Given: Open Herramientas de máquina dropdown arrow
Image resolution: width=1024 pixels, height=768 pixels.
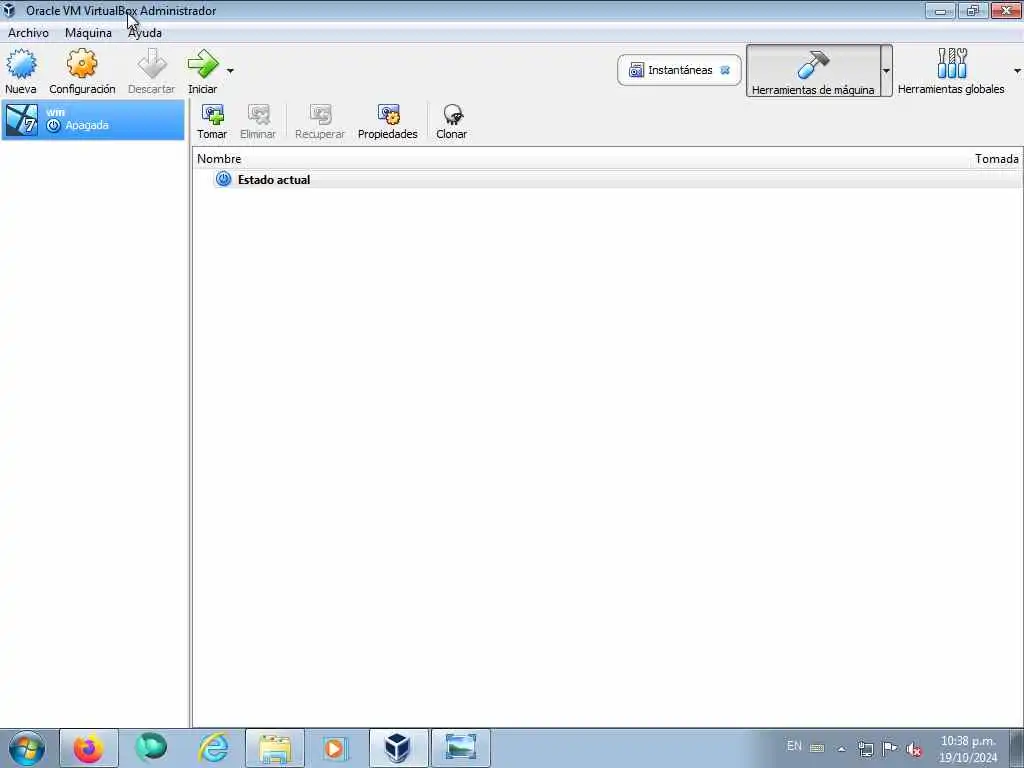Looking at the screenshot, I should pyautogui.click(x=886, y=71).
